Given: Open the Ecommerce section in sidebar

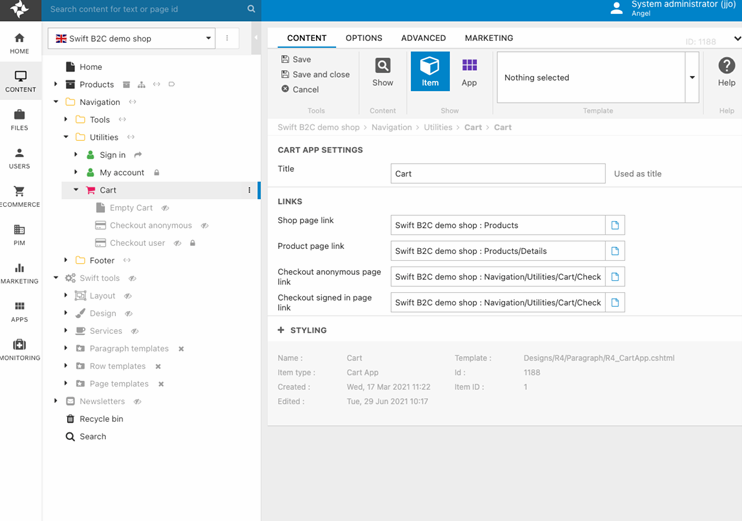Looking at the screenshot, I should [x=19, y=196].
